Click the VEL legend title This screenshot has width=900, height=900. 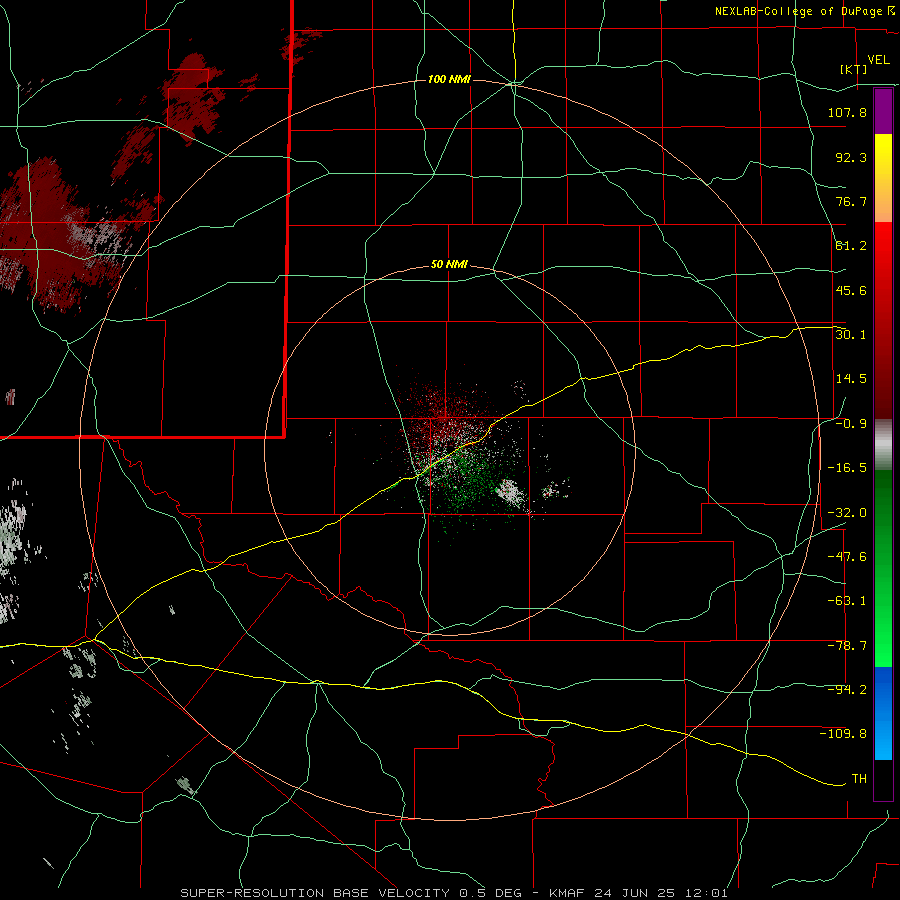(x=878, y=60)
